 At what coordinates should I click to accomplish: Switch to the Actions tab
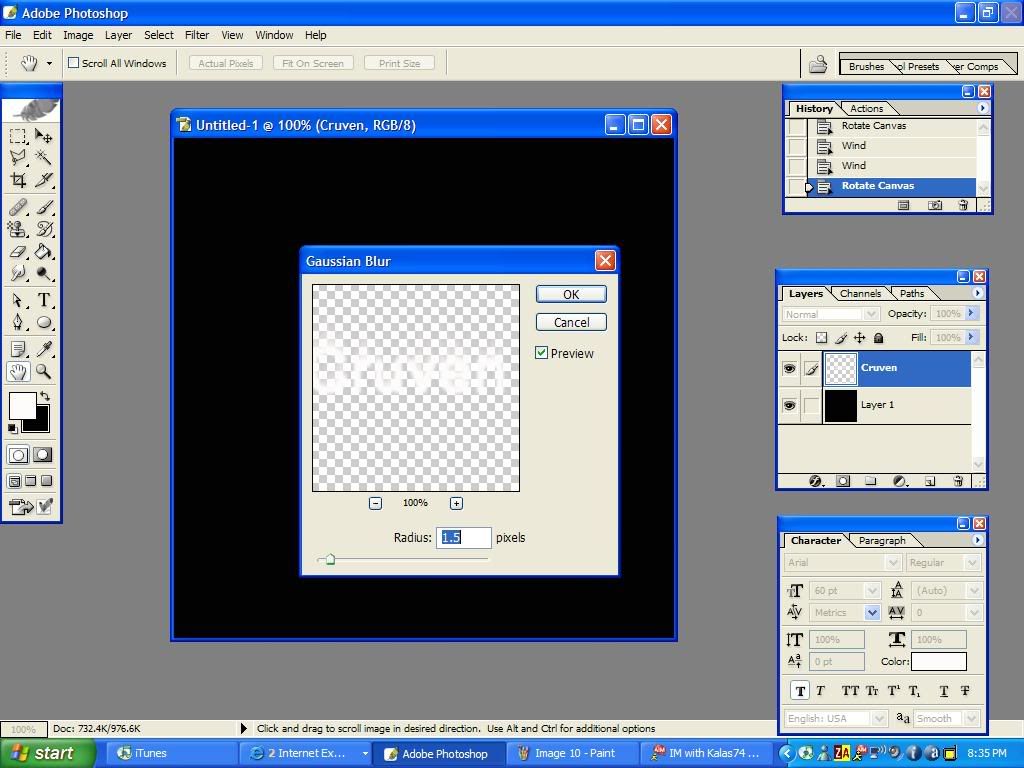(866, 108)
